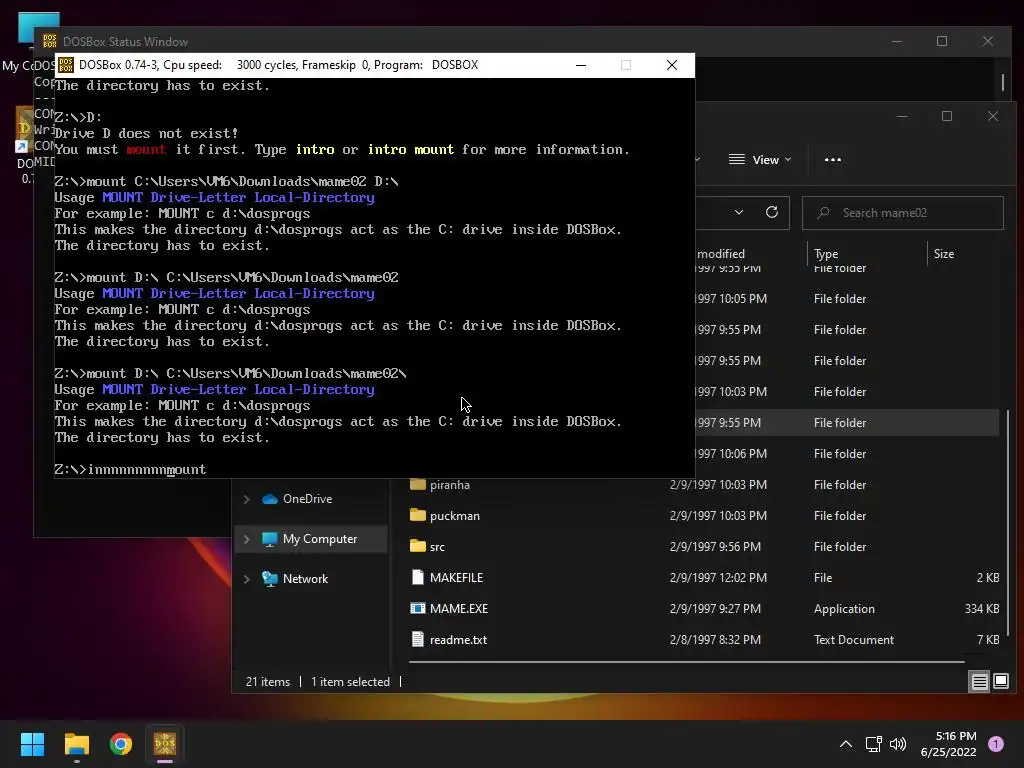Image resolution: width=1024 pixels, height=768 pixels.
Task: Click the MAKEFILE blank file icon
Action: [x=417, y=577]
